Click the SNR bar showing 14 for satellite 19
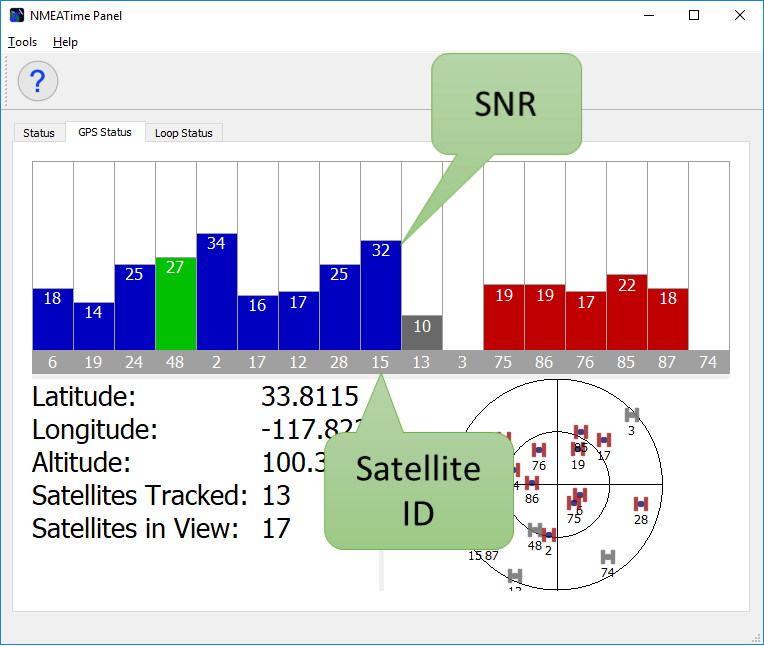The image size is (764, 646). point(94,326)
